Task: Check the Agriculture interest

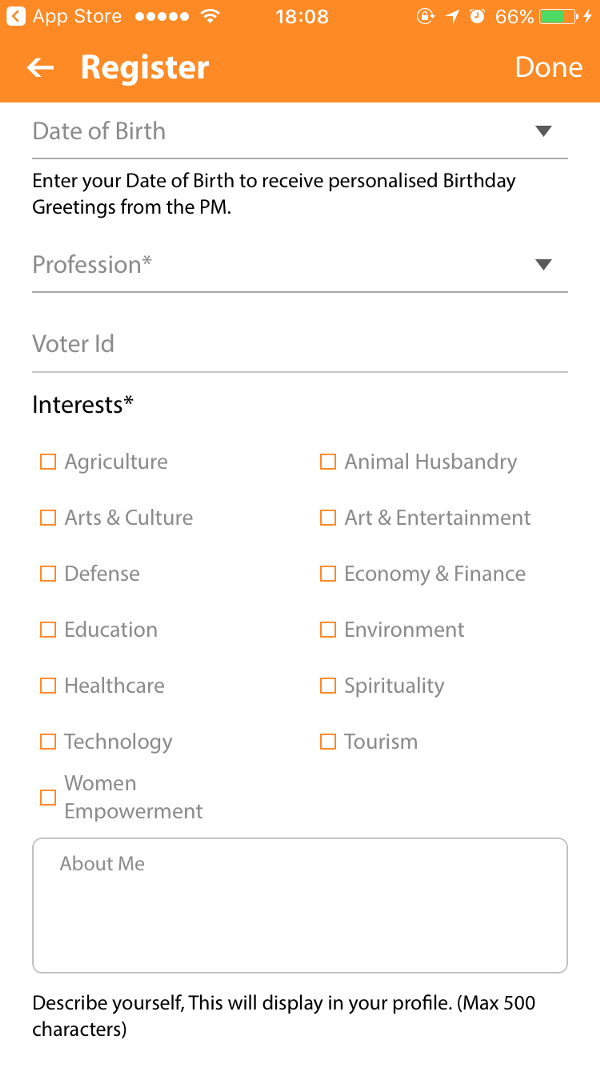Action: point(47,461)
